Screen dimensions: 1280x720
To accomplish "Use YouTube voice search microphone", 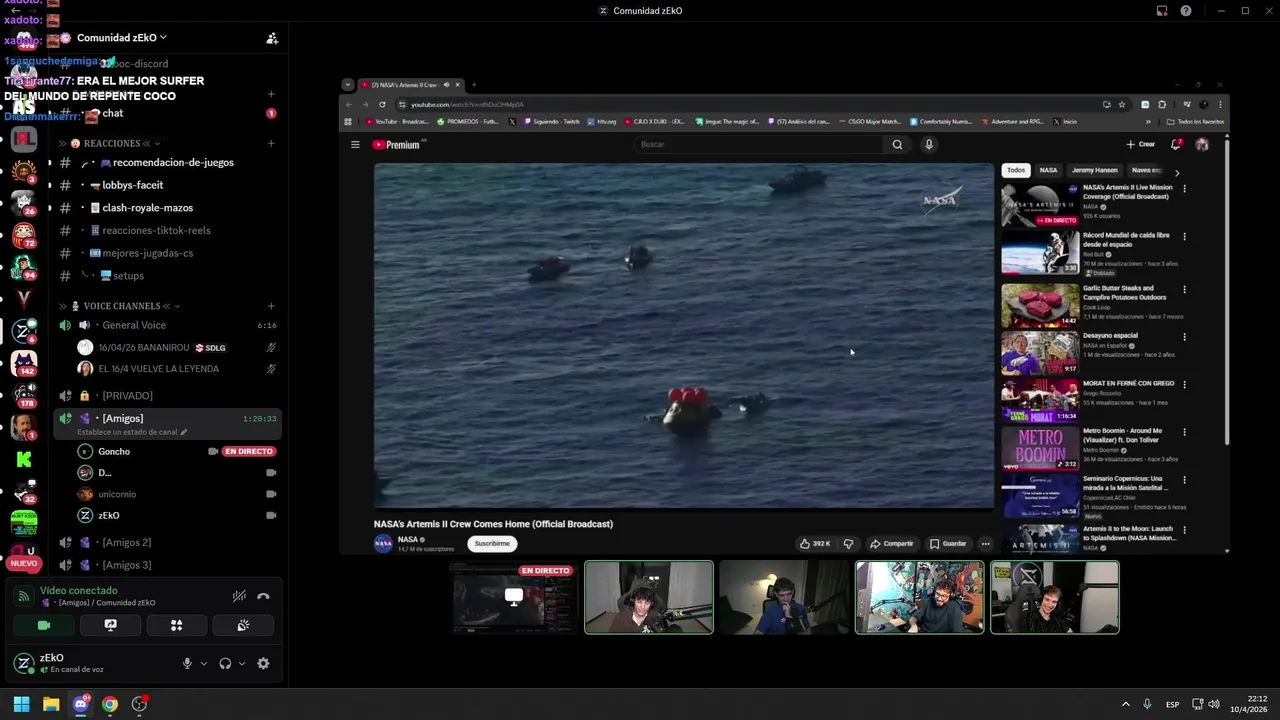I will (x=929, y=144).
